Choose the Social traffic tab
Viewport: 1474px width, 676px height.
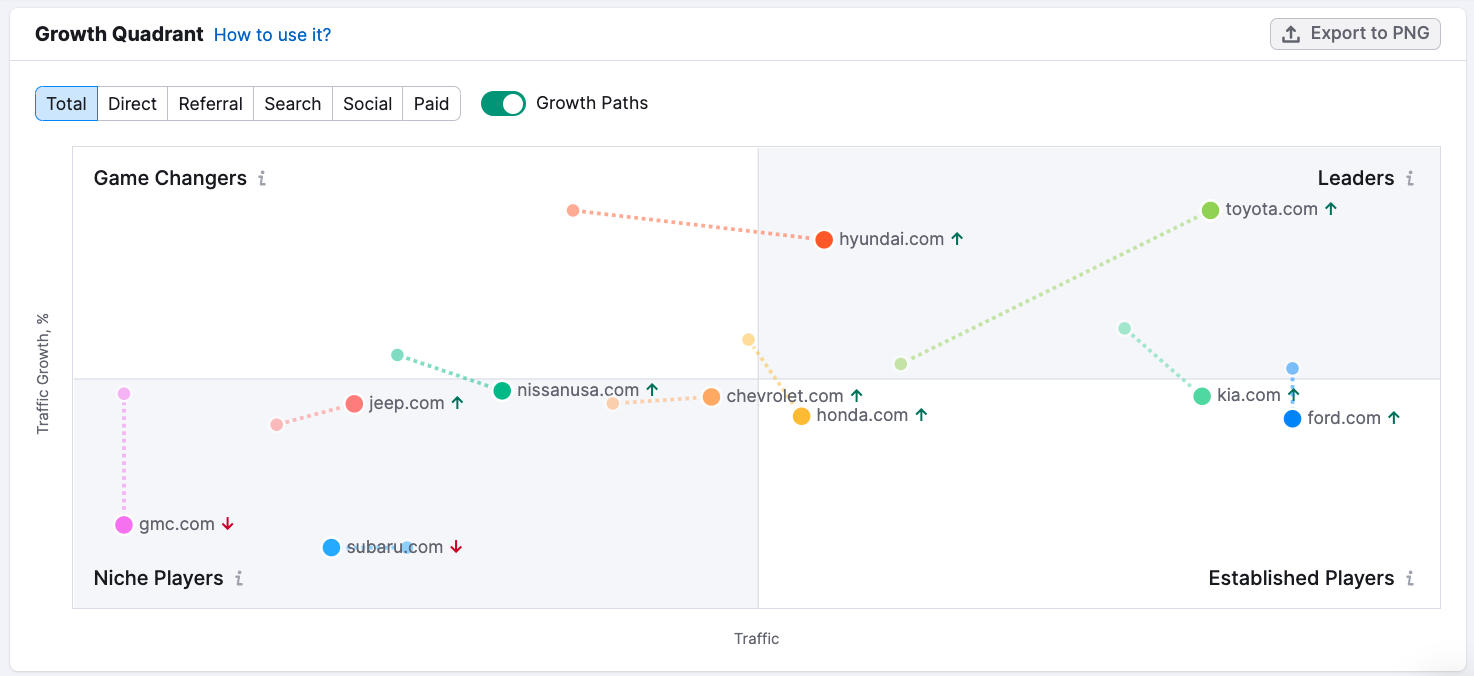point(368,104)
